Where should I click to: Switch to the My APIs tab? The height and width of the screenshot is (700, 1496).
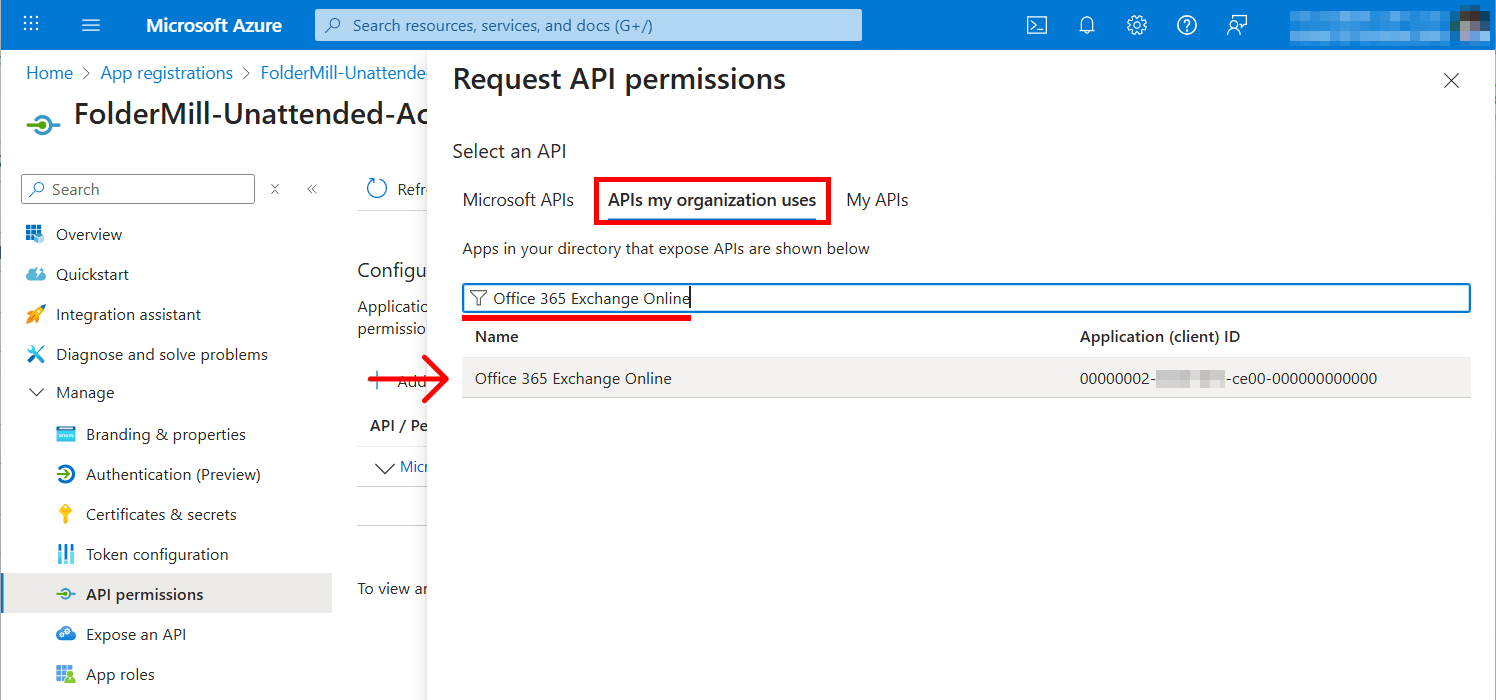click(x=877, y=200)
